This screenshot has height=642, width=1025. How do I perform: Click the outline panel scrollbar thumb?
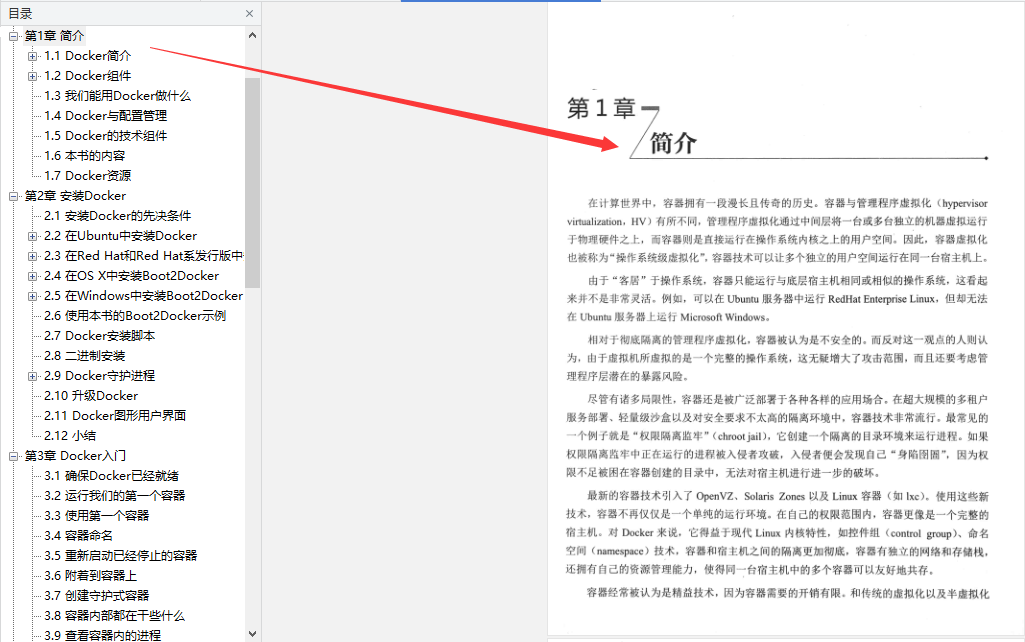[x=252, y=183]
